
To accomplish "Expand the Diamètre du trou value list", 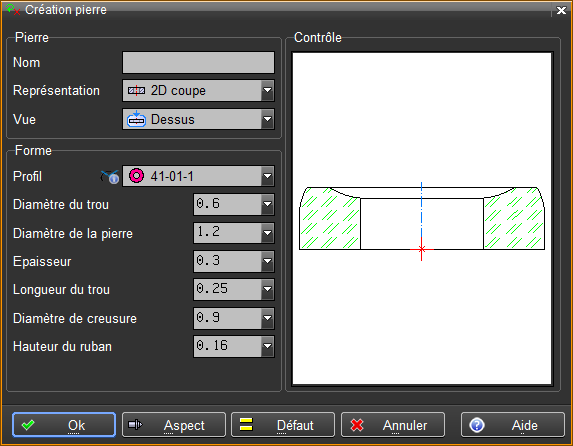I will [x=267, y=204].
